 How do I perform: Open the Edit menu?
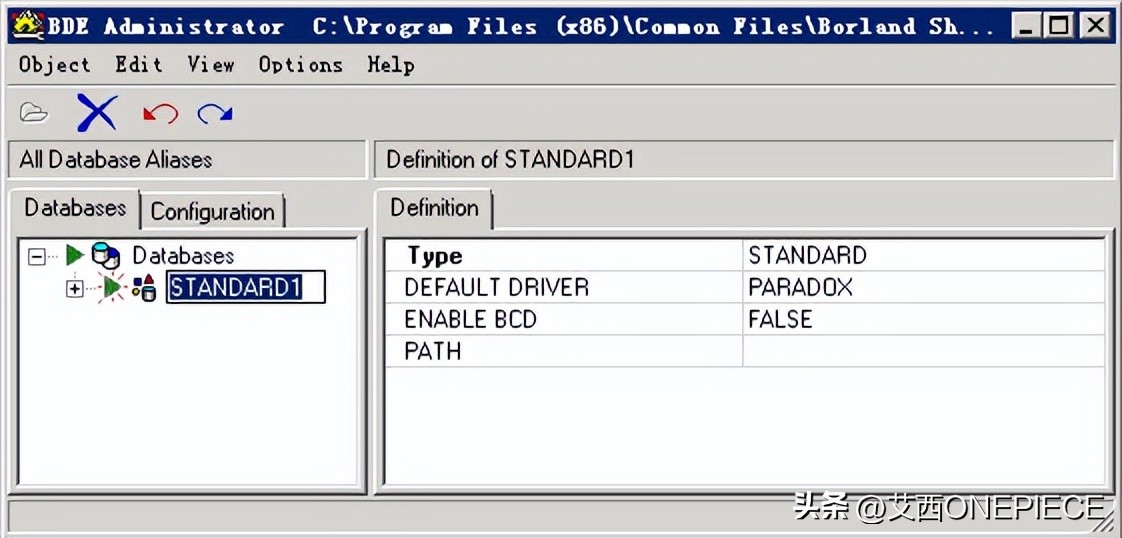coord(138,65)
